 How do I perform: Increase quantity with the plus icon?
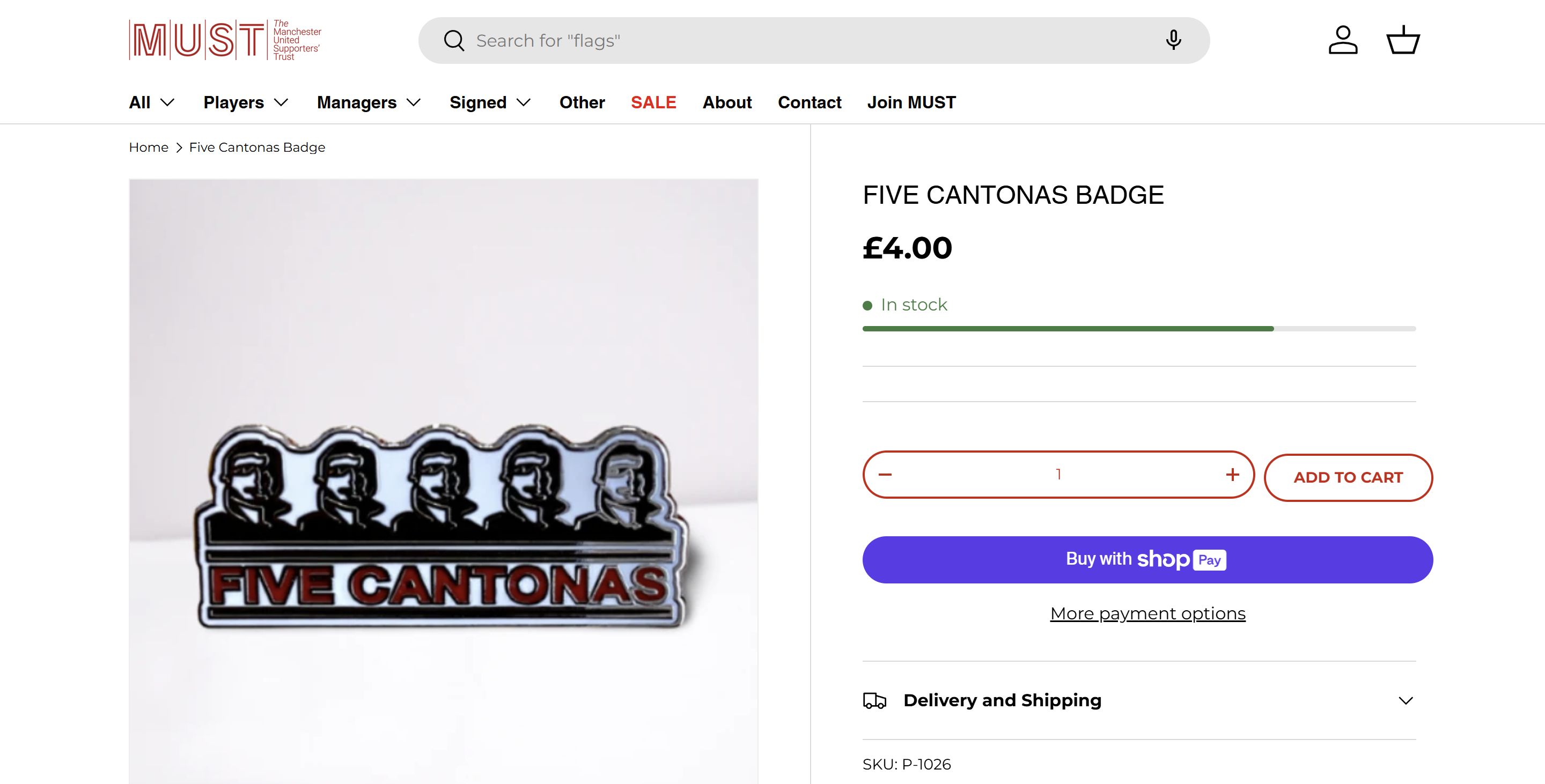1233,475
